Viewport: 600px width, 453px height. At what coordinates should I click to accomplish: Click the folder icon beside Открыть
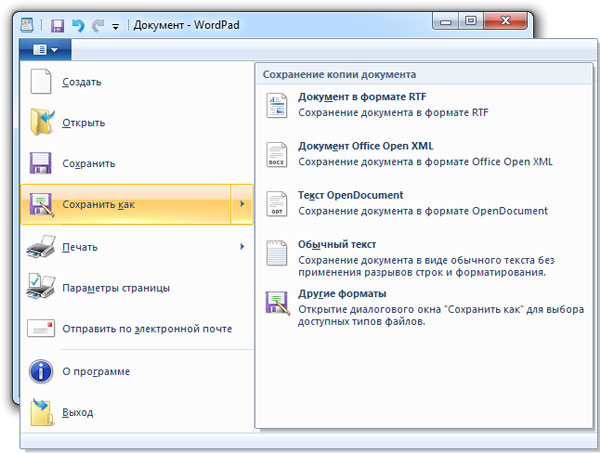pyautogui.click(x=42, y=122)
